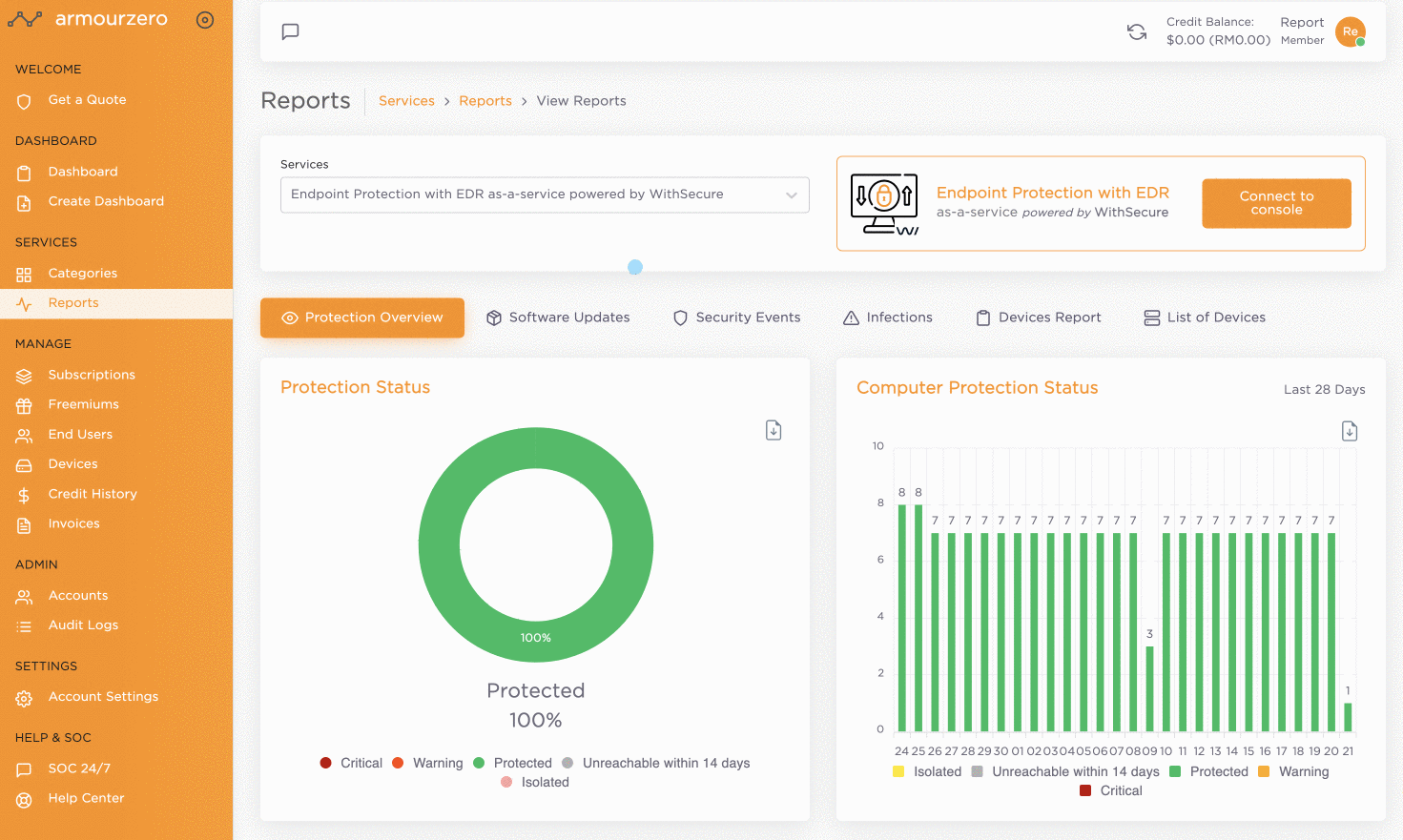
Task: Open the Devices Report tab
Action: pyautogui.click(x=1038, y=318)
